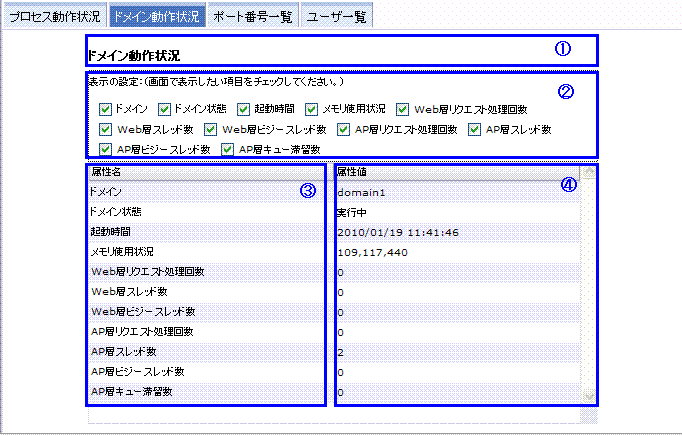This screenshot has height=436, width=682.
Task: Open the ポート番号一覧 tab
Action: pyautogui.click(x=252, y=17)
